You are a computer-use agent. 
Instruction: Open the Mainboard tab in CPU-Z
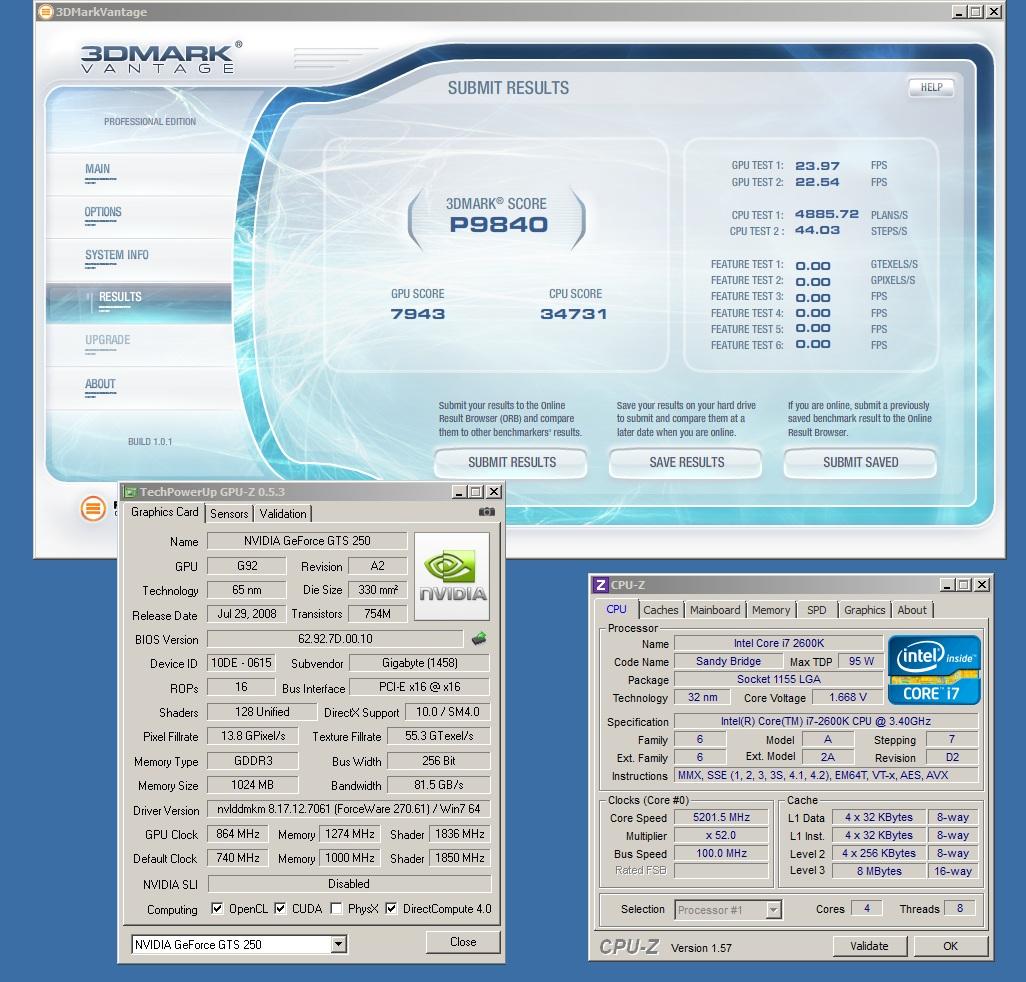click(715, 610)
